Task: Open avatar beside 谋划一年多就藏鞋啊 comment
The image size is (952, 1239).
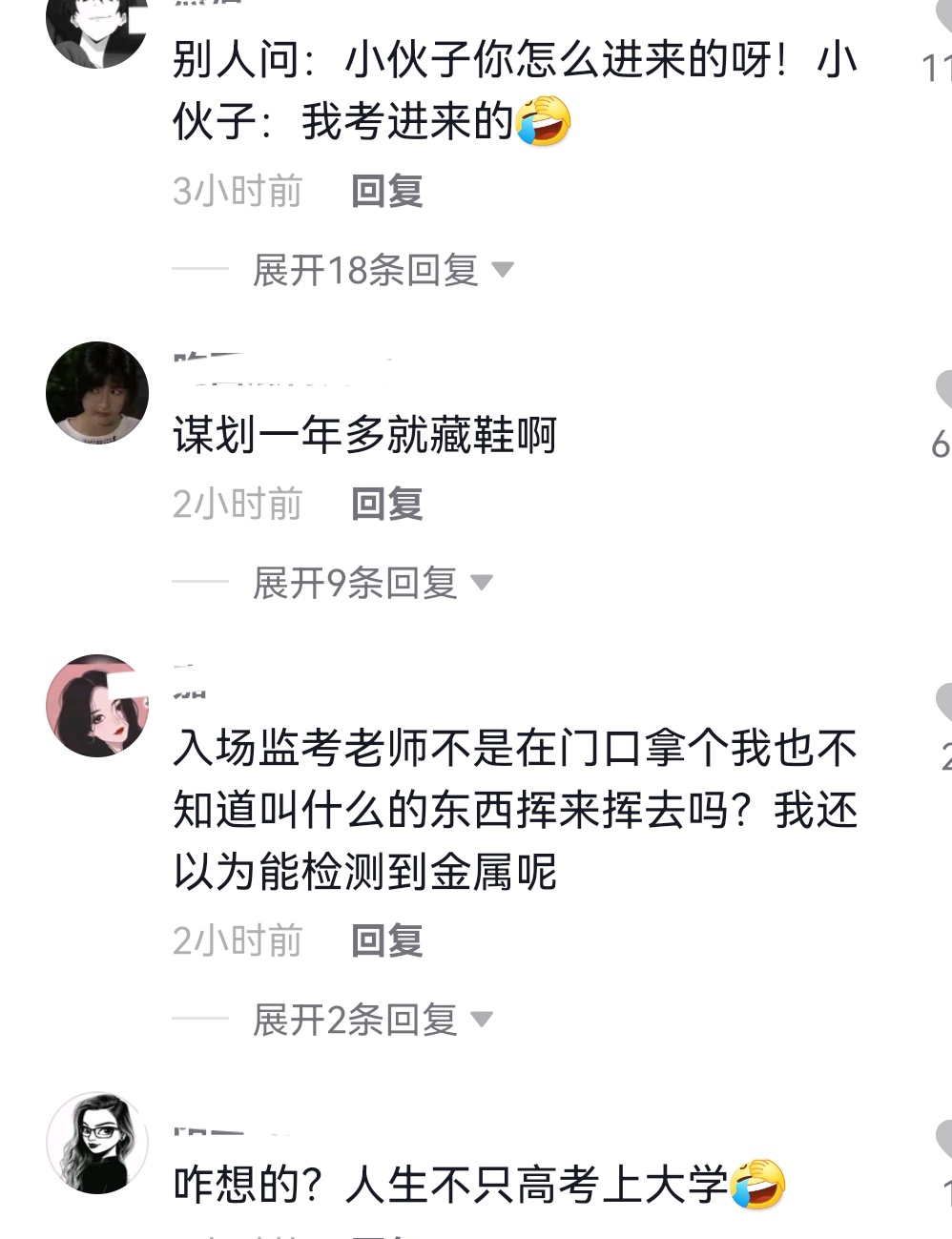Action: pyautogui.click(x=97, y=392)
